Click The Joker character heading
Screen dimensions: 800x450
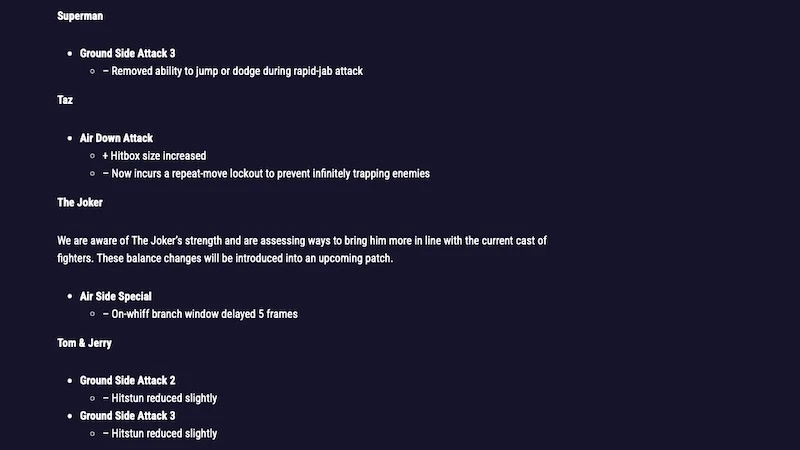click(80, 202)
